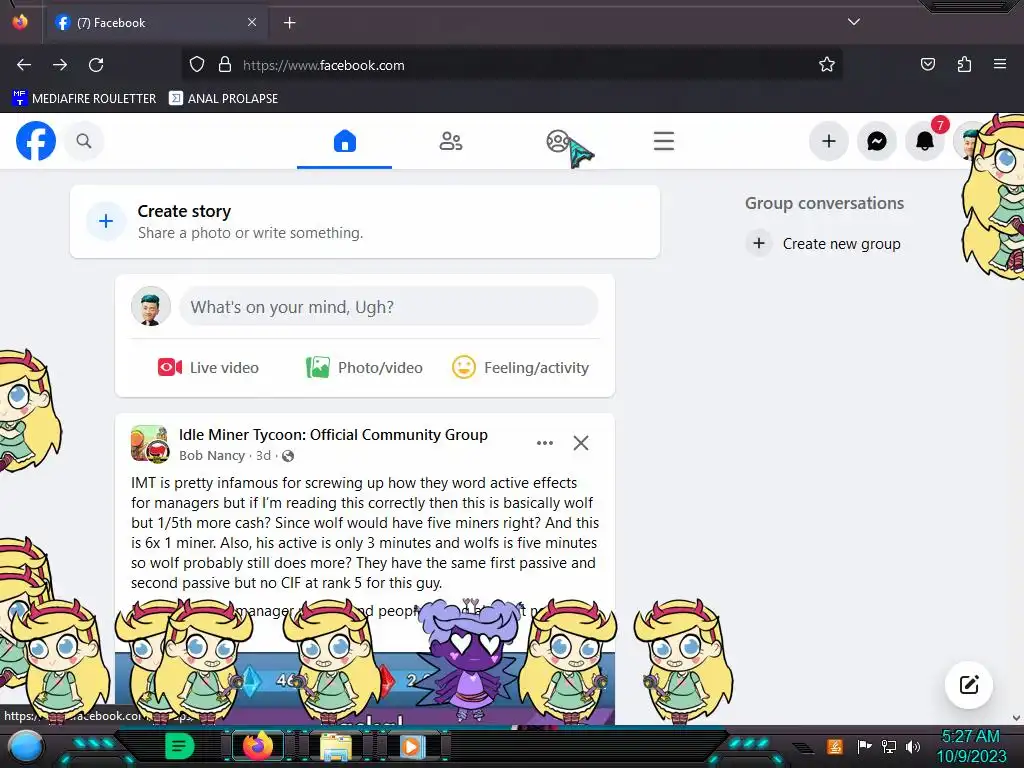This screenshot has width=1024, height=768.
Task: Open Messenger chats
Action: point(876,141)
